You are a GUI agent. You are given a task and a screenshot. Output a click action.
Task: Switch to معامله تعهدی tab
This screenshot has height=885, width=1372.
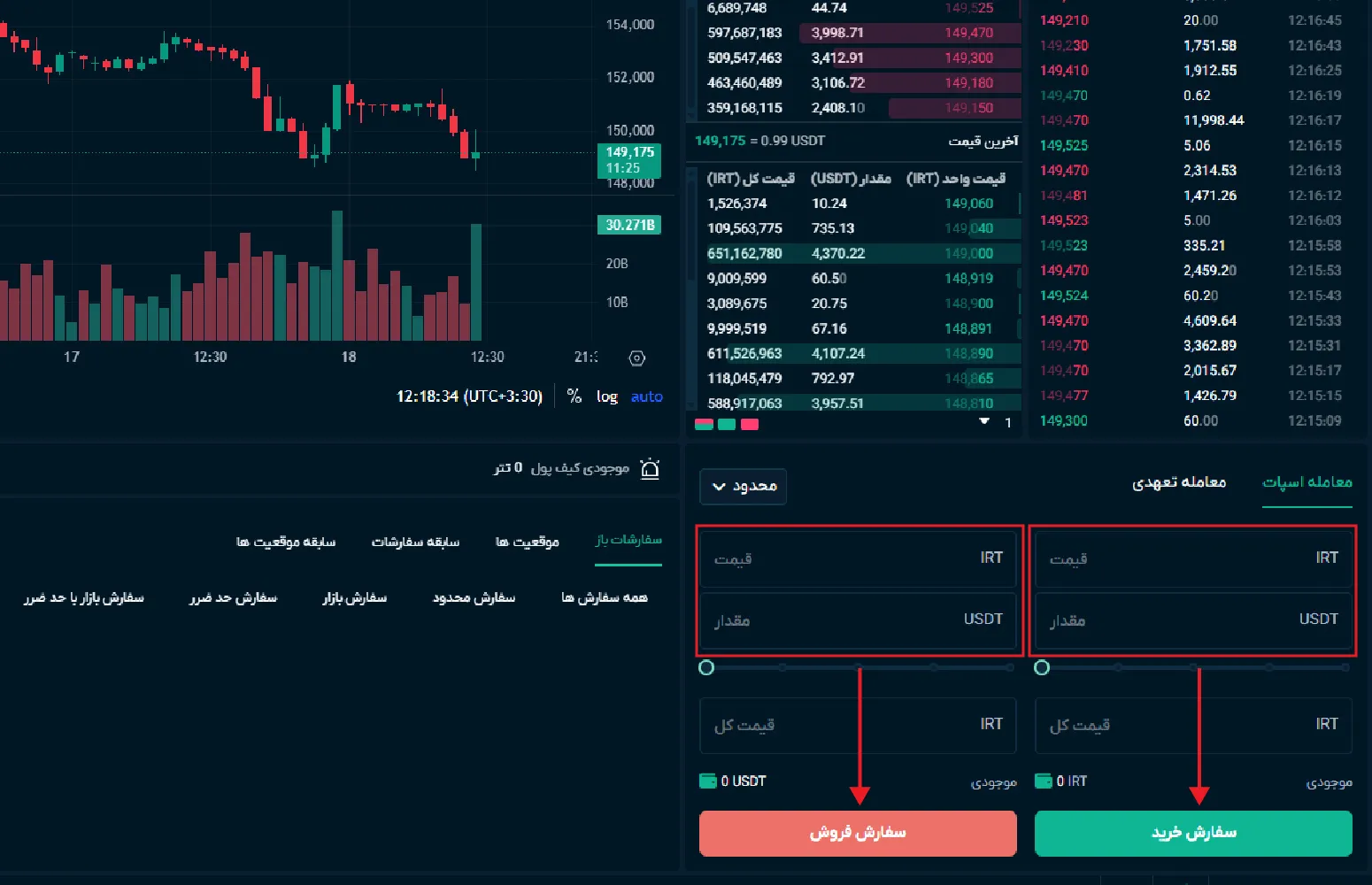point(1178,482)
